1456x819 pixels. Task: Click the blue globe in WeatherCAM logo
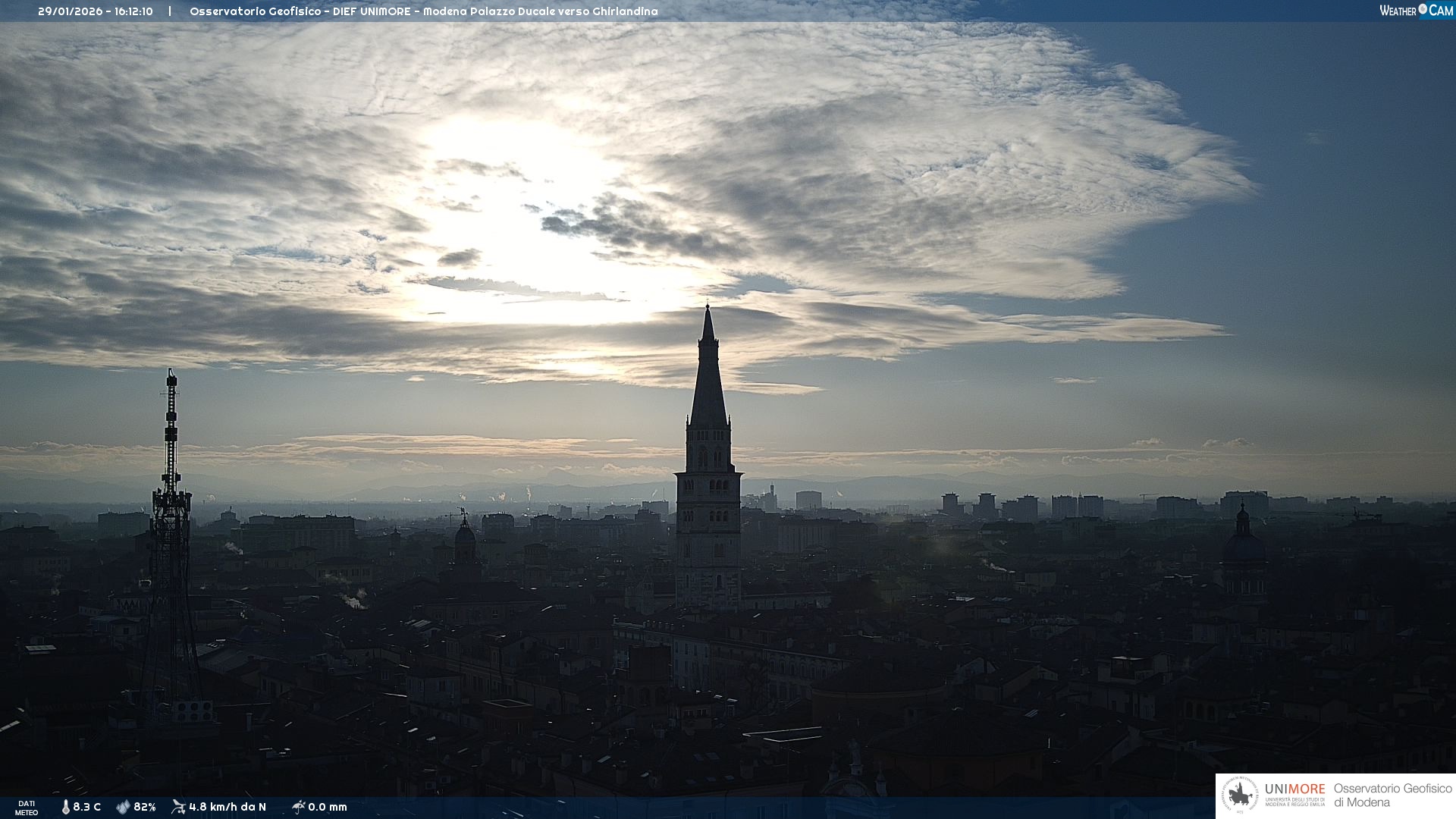1423,9
